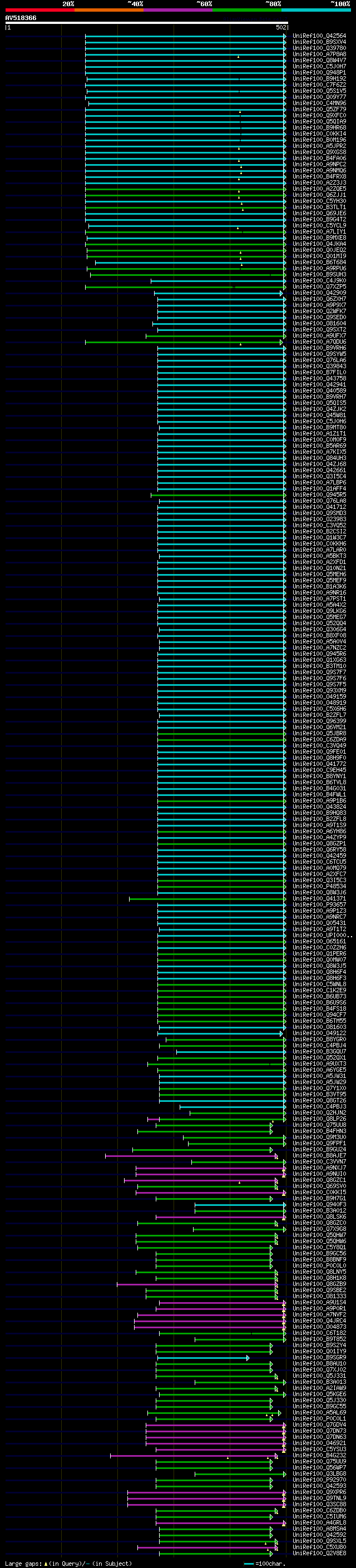
Task: Click the cyan ~100% identity color legend bar
Action: coord(317,10)
